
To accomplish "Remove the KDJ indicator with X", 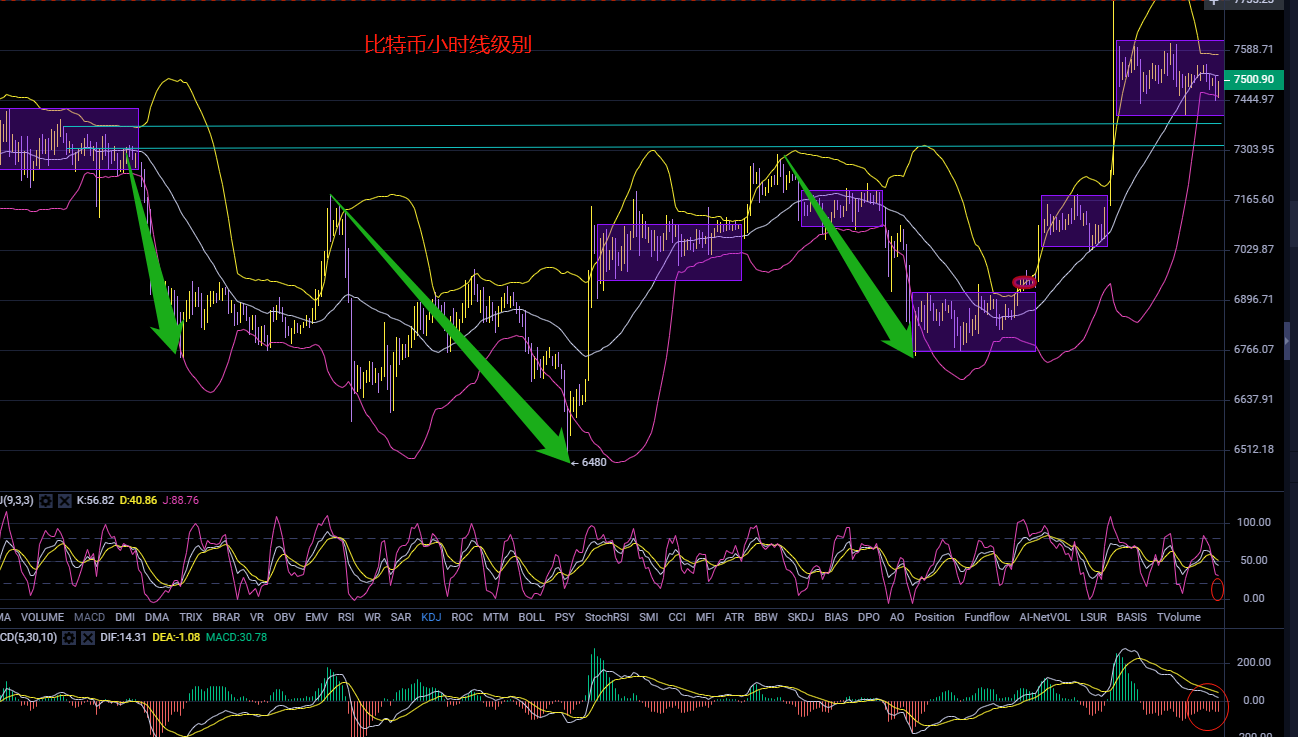I will 65,500.
